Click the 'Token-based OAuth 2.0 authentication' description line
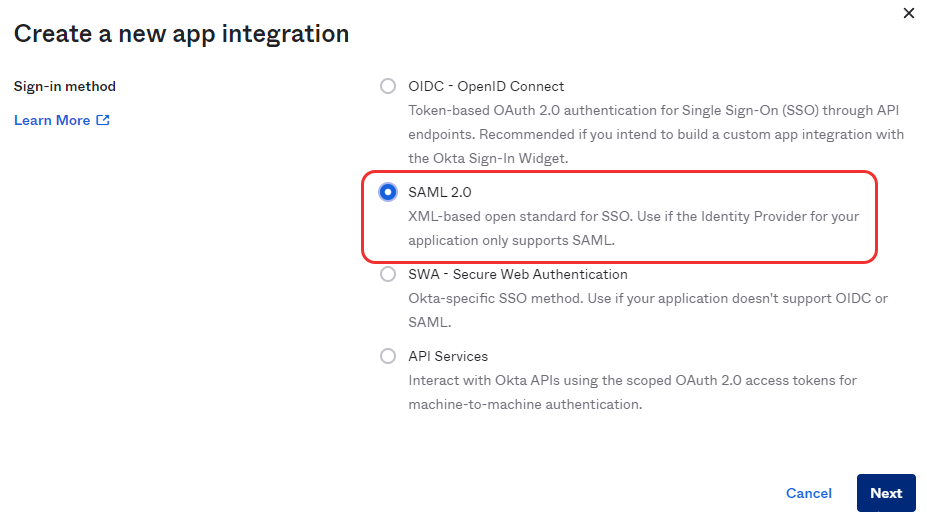 click(x=654, y=111)
